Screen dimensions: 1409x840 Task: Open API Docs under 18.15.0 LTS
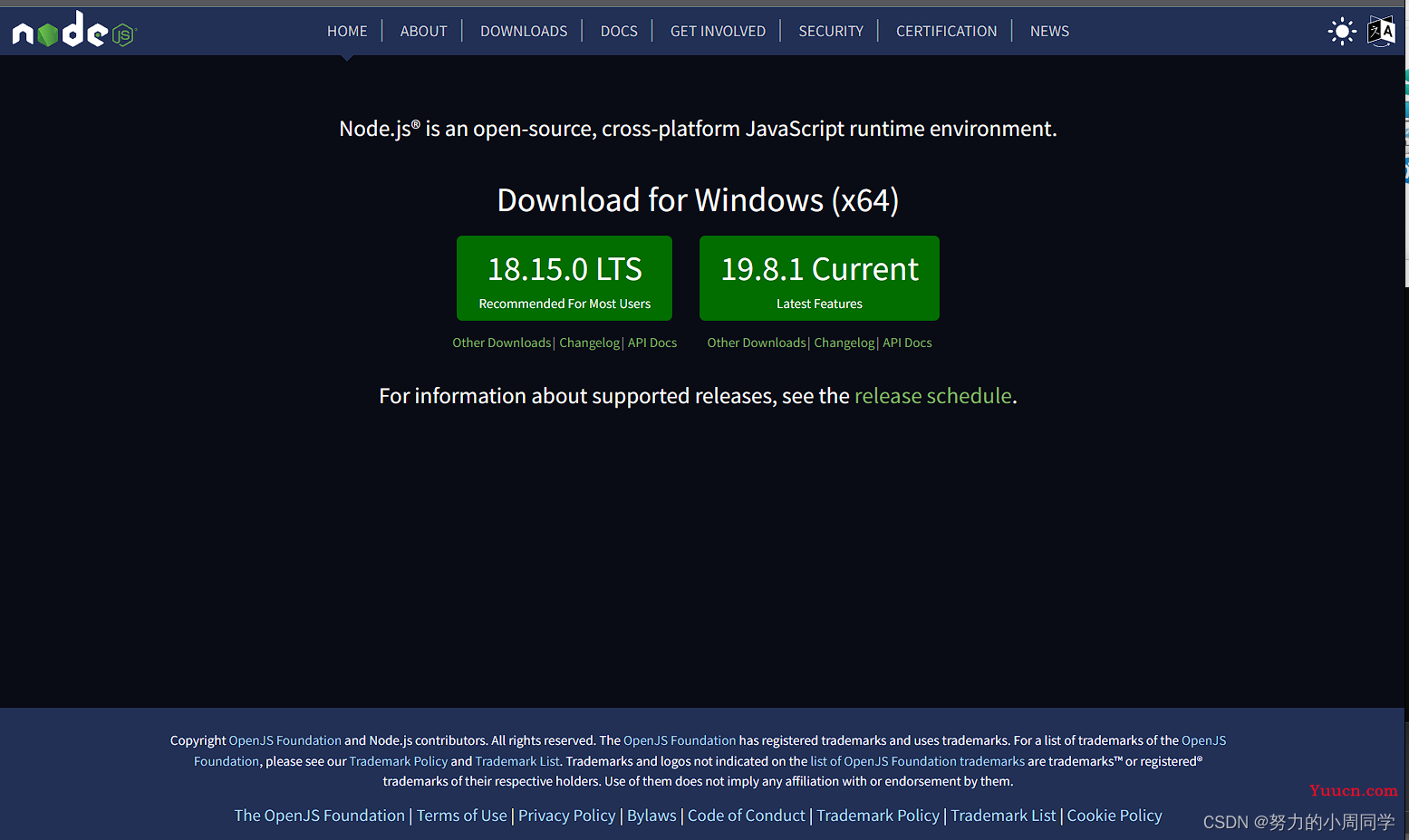pyautogui.click(x=652, y=343)
